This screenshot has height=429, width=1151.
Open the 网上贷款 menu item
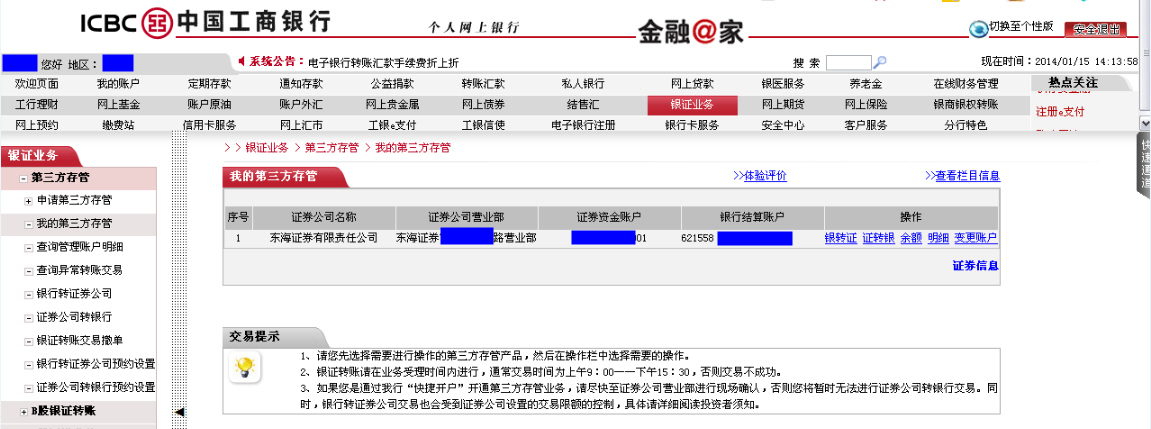coord(691,84)
